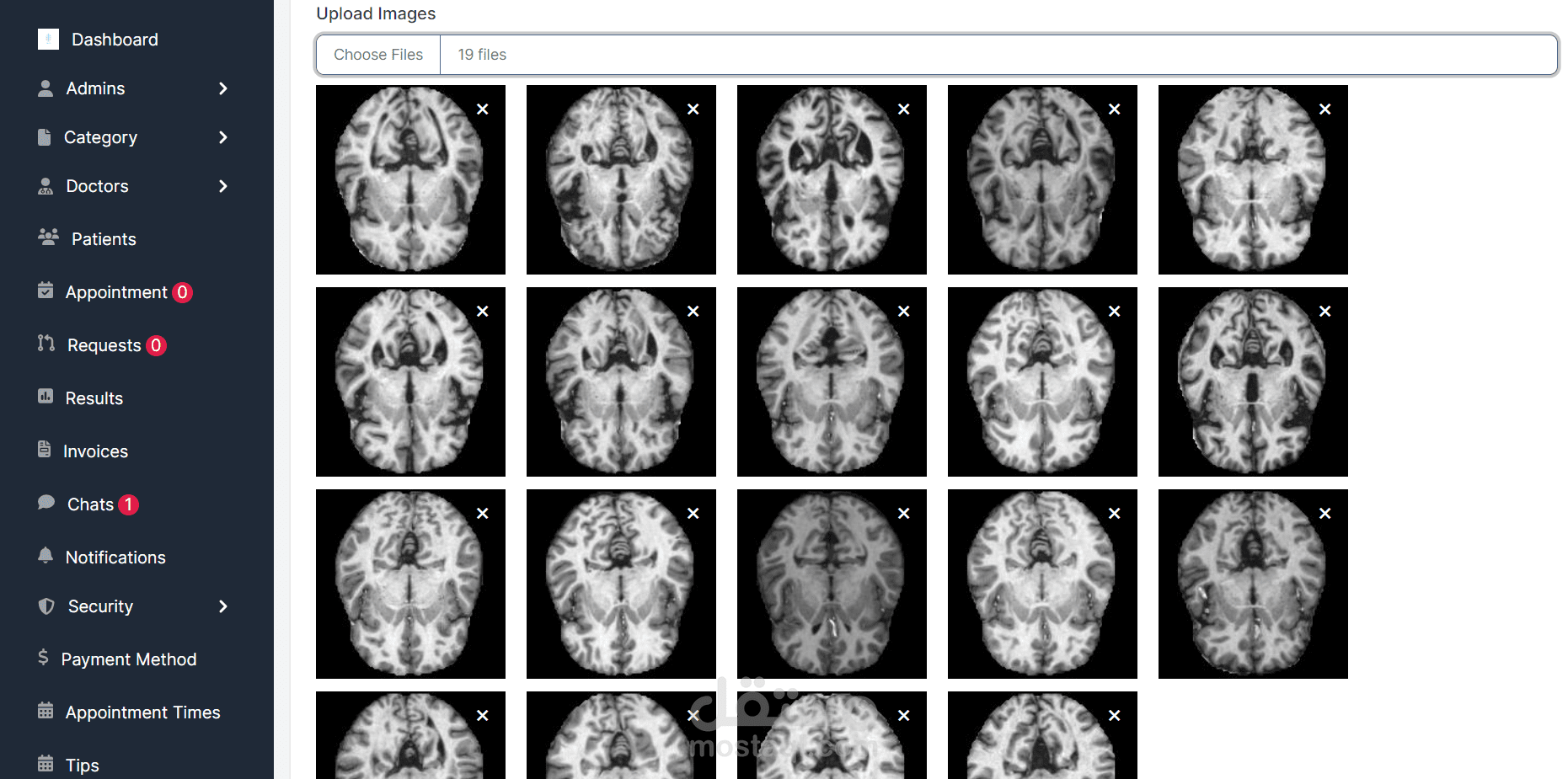
Task: Remove the fourth image in row two
Action: click(1115, 312)
